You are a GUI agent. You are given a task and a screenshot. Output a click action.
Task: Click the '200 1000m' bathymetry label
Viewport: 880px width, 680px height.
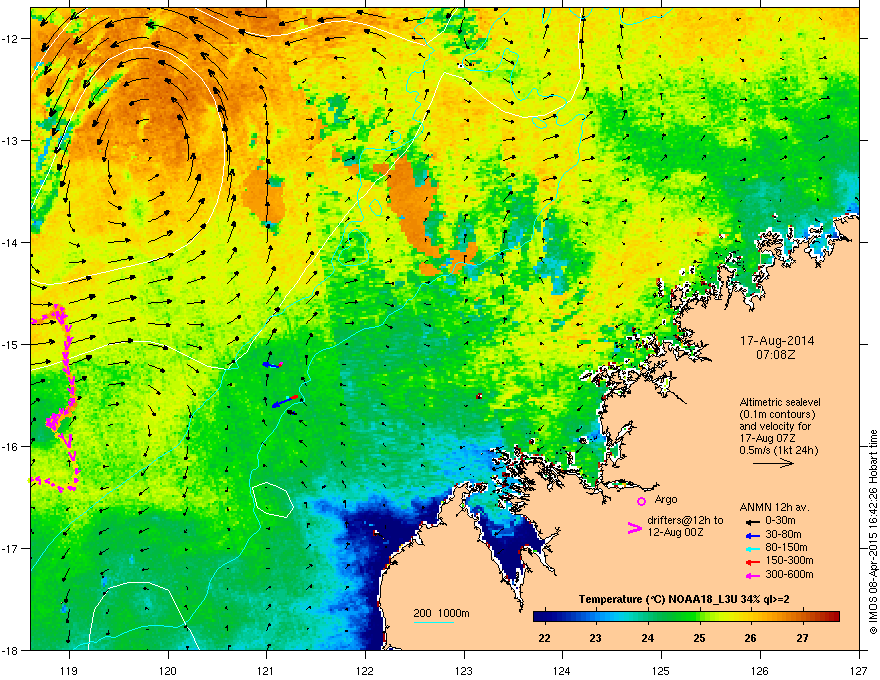441,613
